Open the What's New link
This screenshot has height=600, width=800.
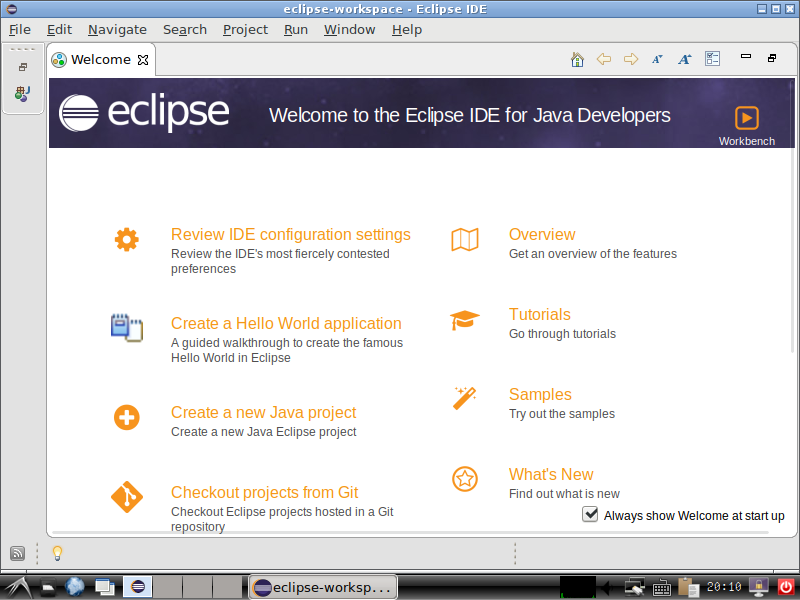(551, 474)
